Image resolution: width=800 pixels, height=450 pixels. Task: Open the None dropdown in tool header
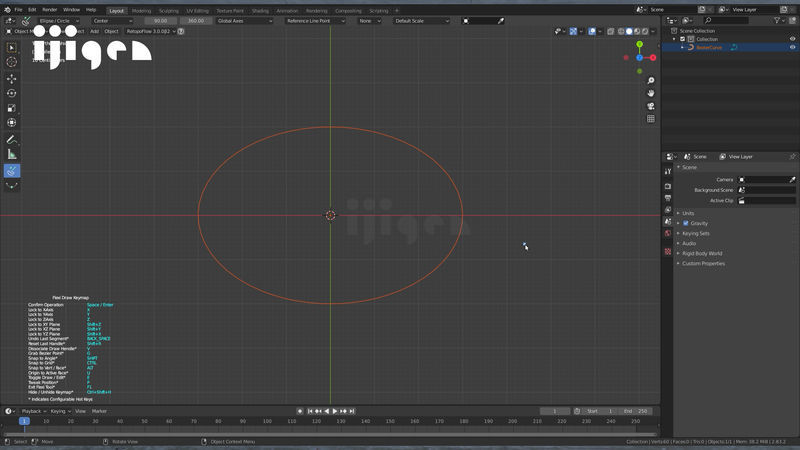click(369, 21)
